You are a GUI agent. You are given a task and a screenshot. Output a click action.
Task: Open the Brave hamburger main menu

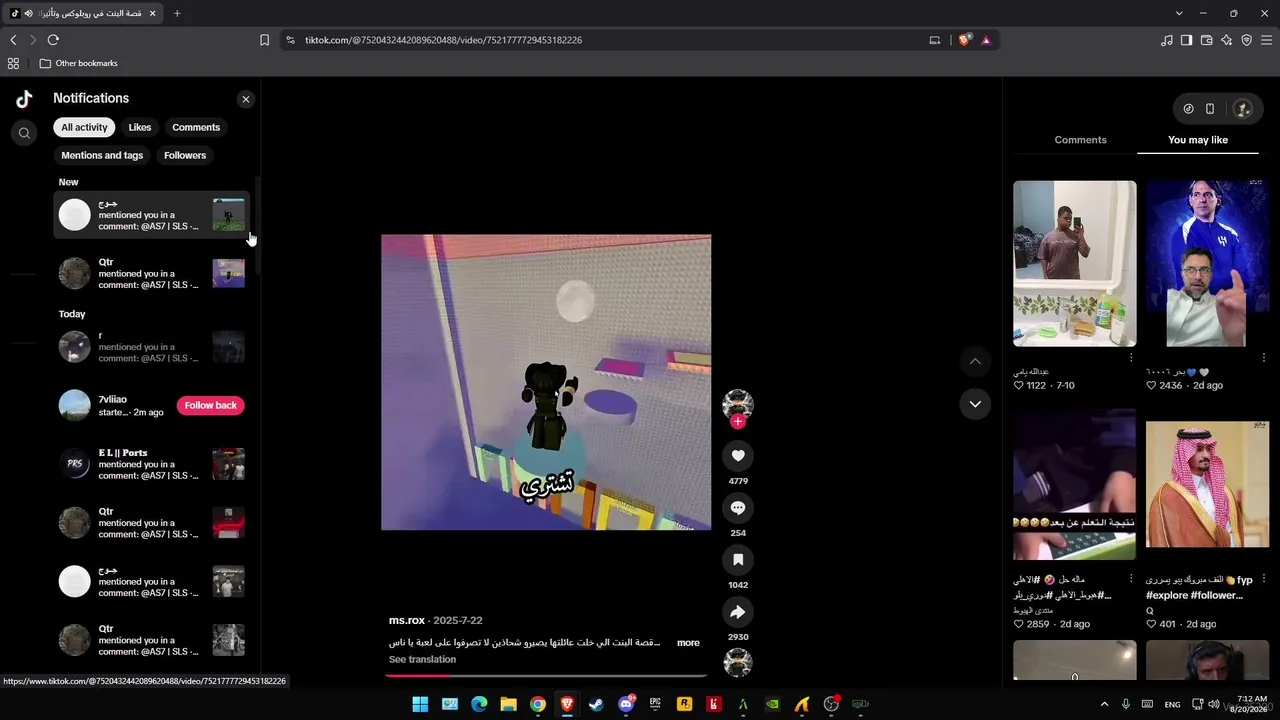tap(1267, 40)
